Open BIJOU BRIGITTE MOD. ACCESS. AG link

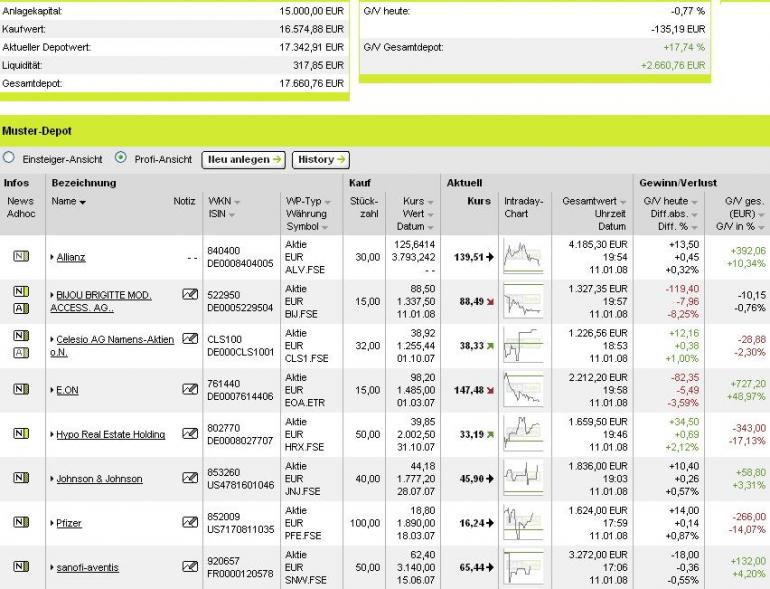(x=101, y=302)
